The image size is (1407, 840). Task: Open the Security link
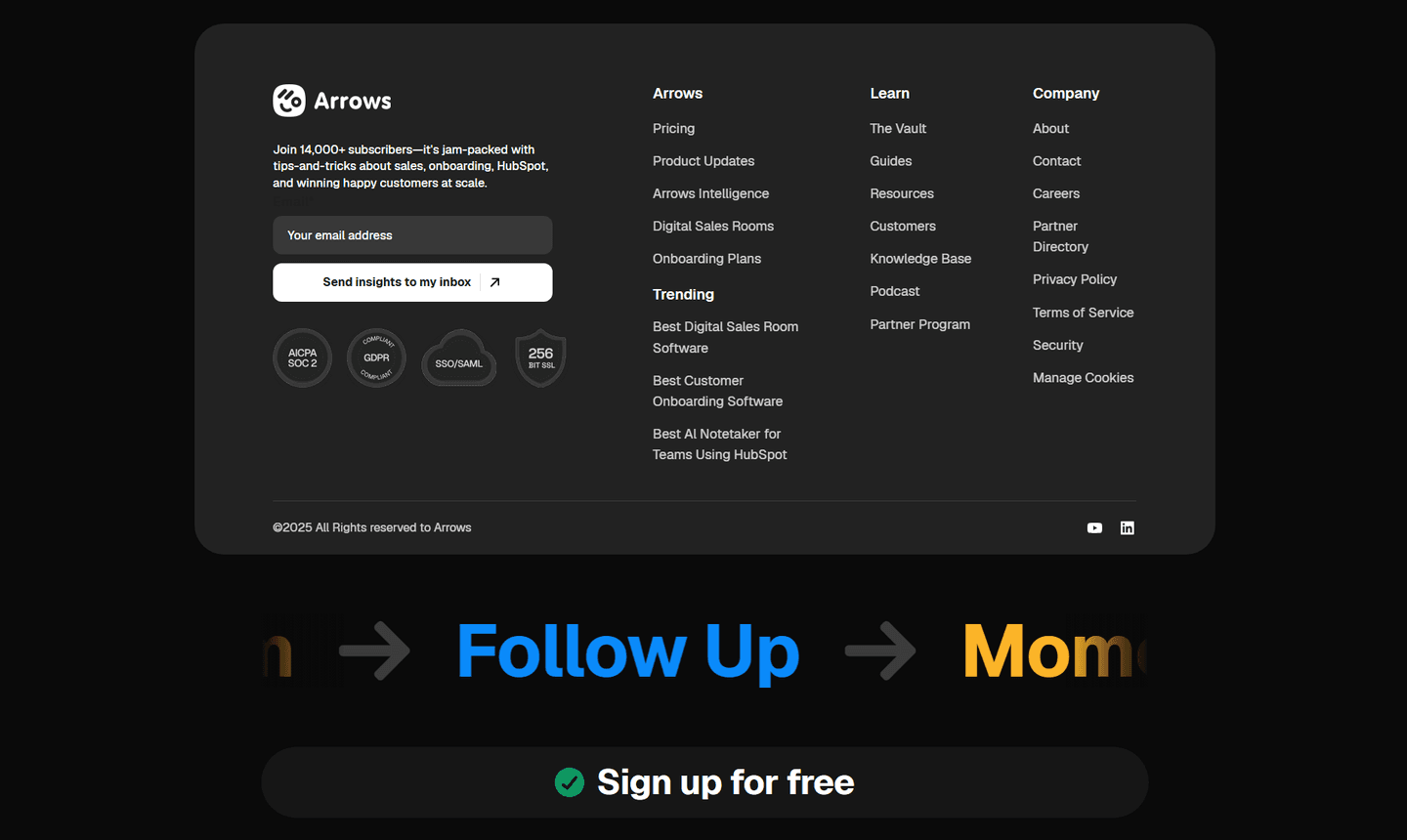pyautogui.click(x=1057, y=345)
